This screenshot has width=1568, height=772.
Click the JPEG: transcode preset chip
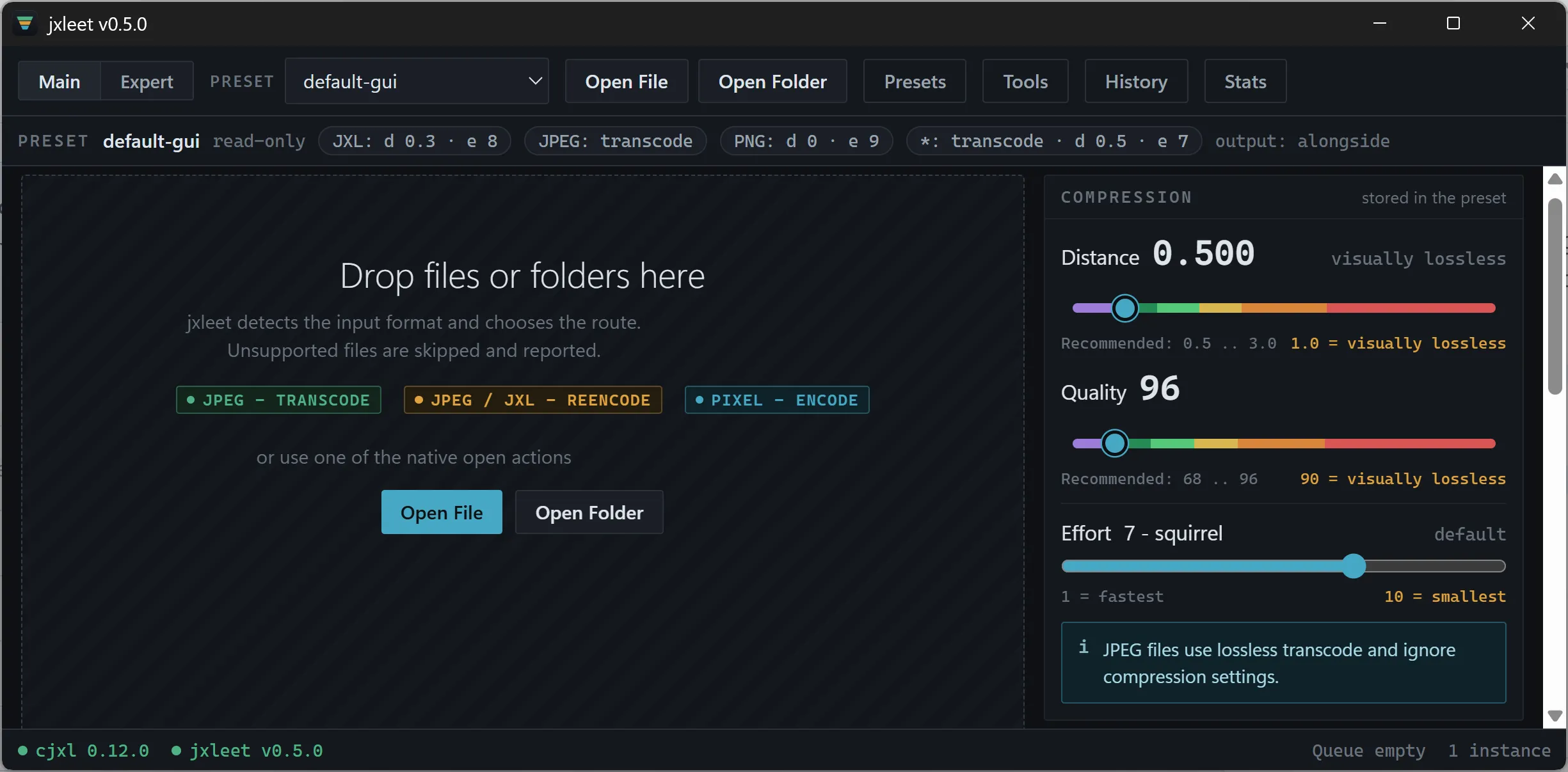click(x=615, y=141)
